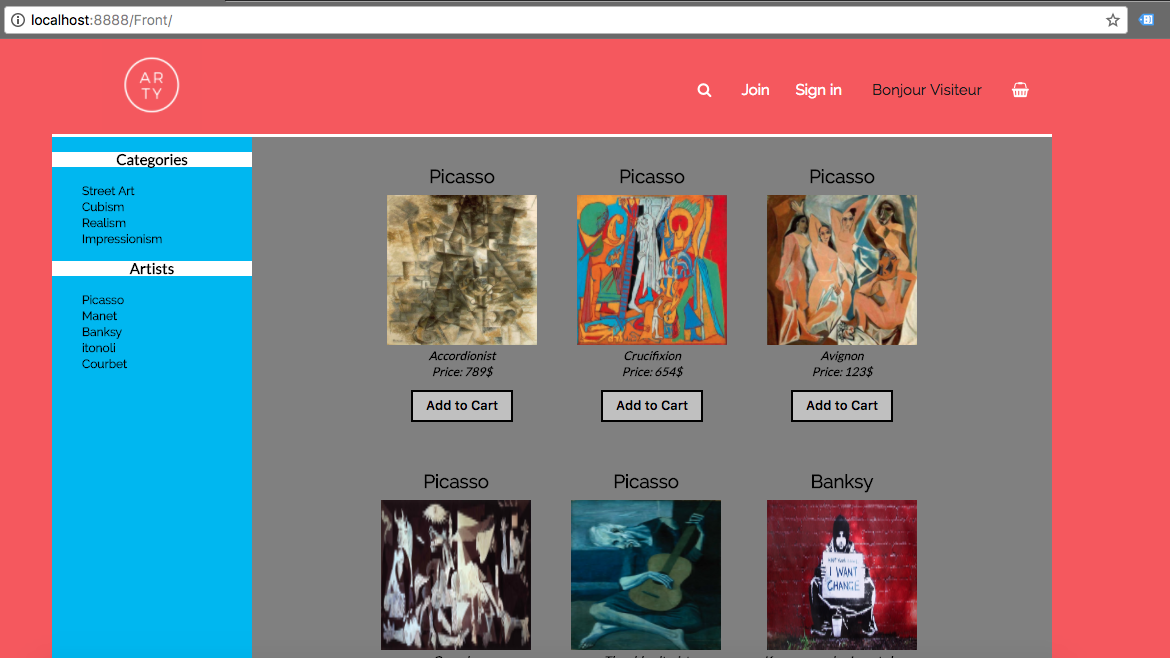This screenshot has height=658, width=1170.
Task: Open the shopping cart basket icon
Action: (1020, 90)
